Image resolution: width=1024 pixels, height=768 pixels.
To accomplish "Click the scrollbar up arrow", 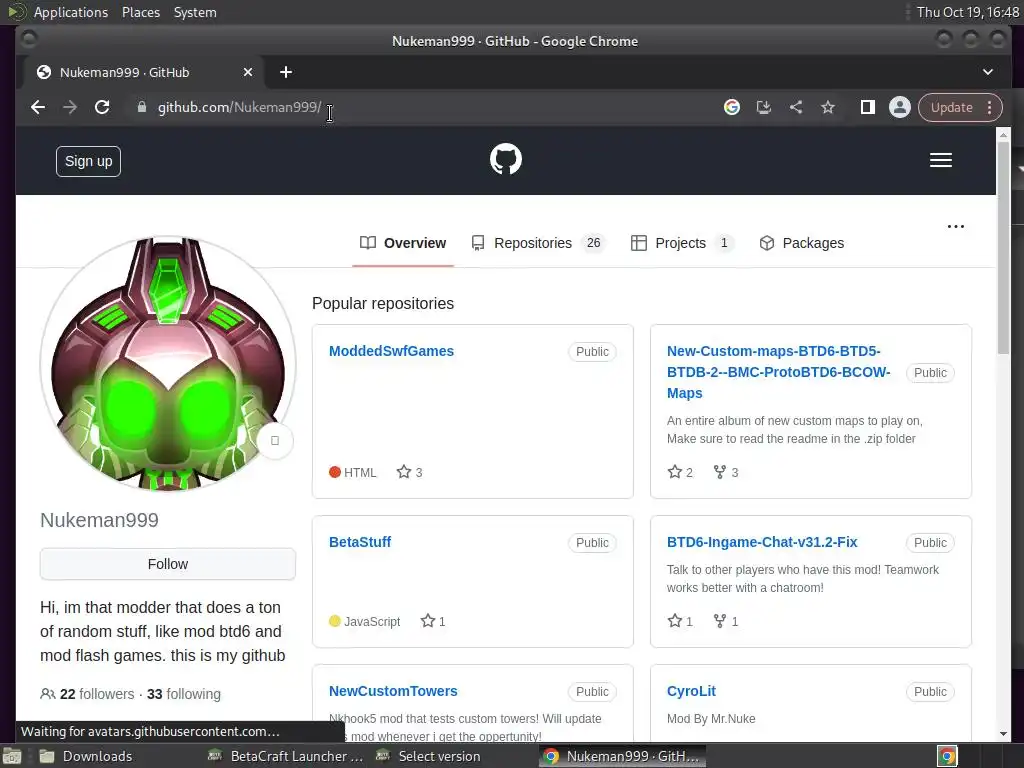I will coord(1003,134).
